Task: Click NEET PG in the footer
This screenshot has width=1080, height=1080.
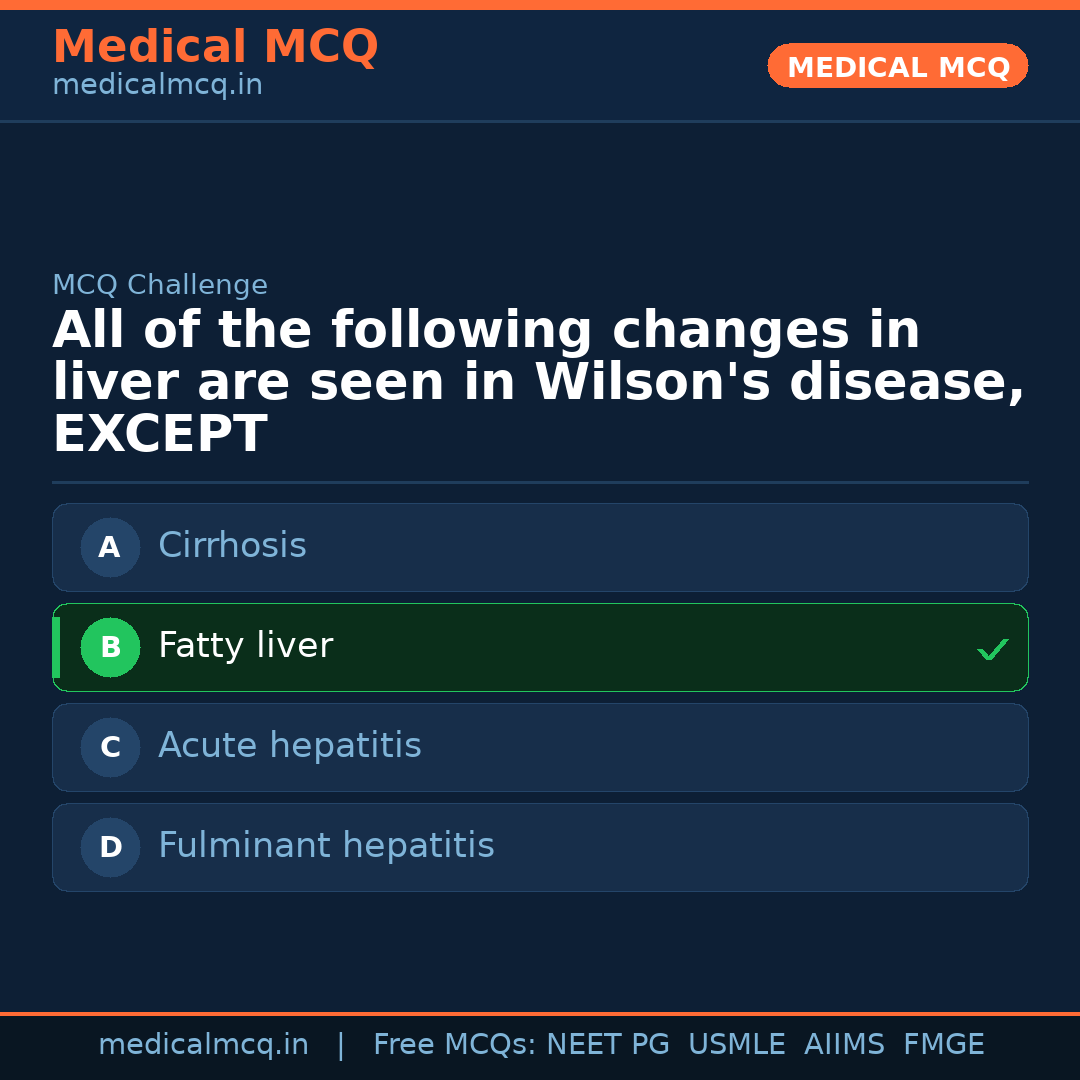Action: pos(608,1045)
